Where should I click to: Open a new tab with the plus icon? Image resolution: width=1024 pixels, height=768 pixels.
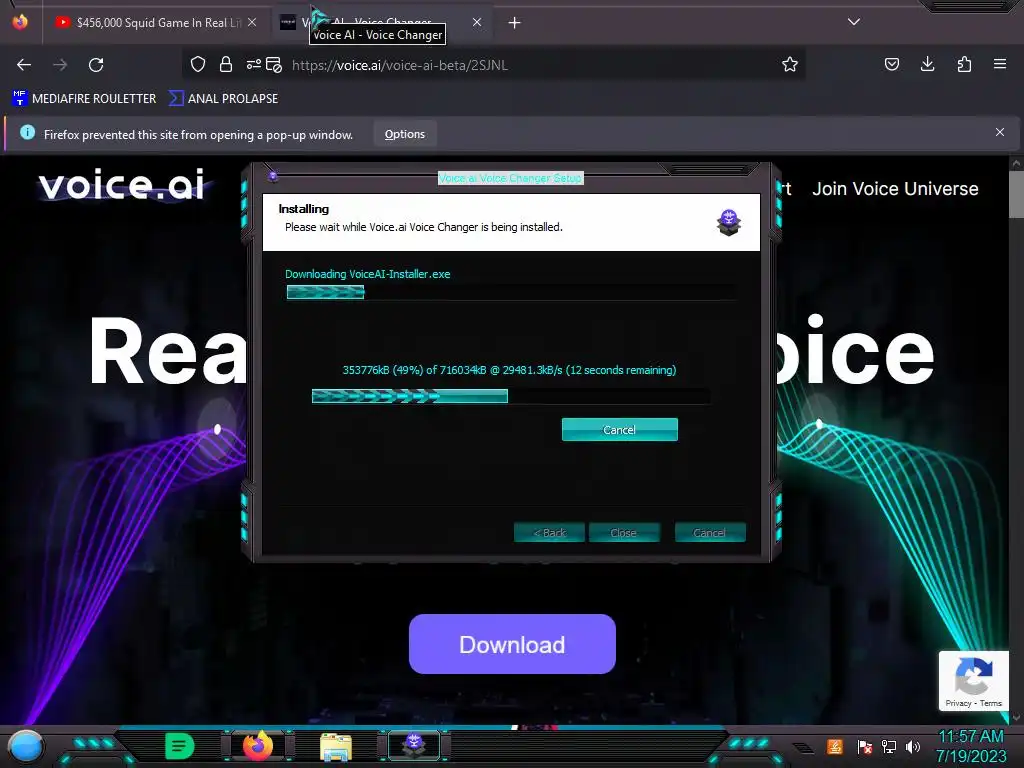pos(515,23)
